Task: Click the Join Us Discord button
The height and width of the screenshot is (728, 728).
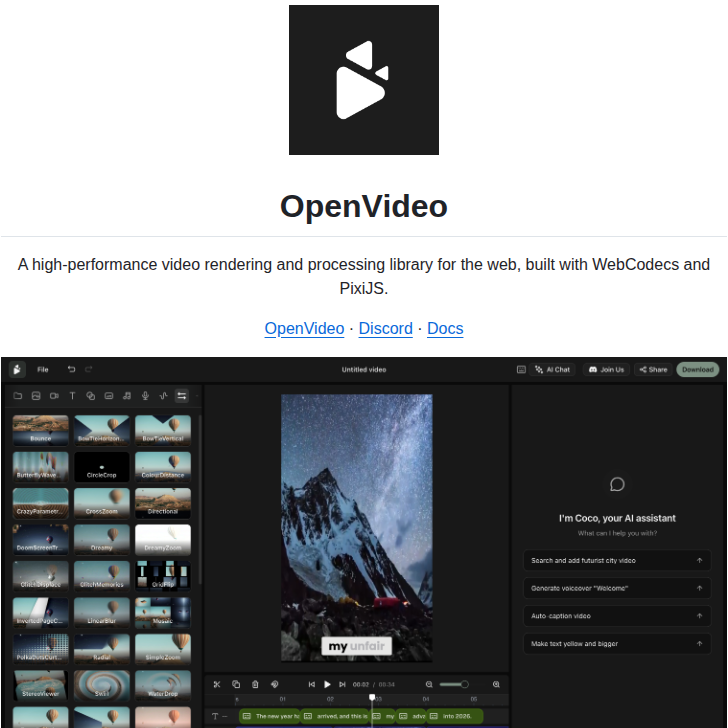Action: (606, 370)
